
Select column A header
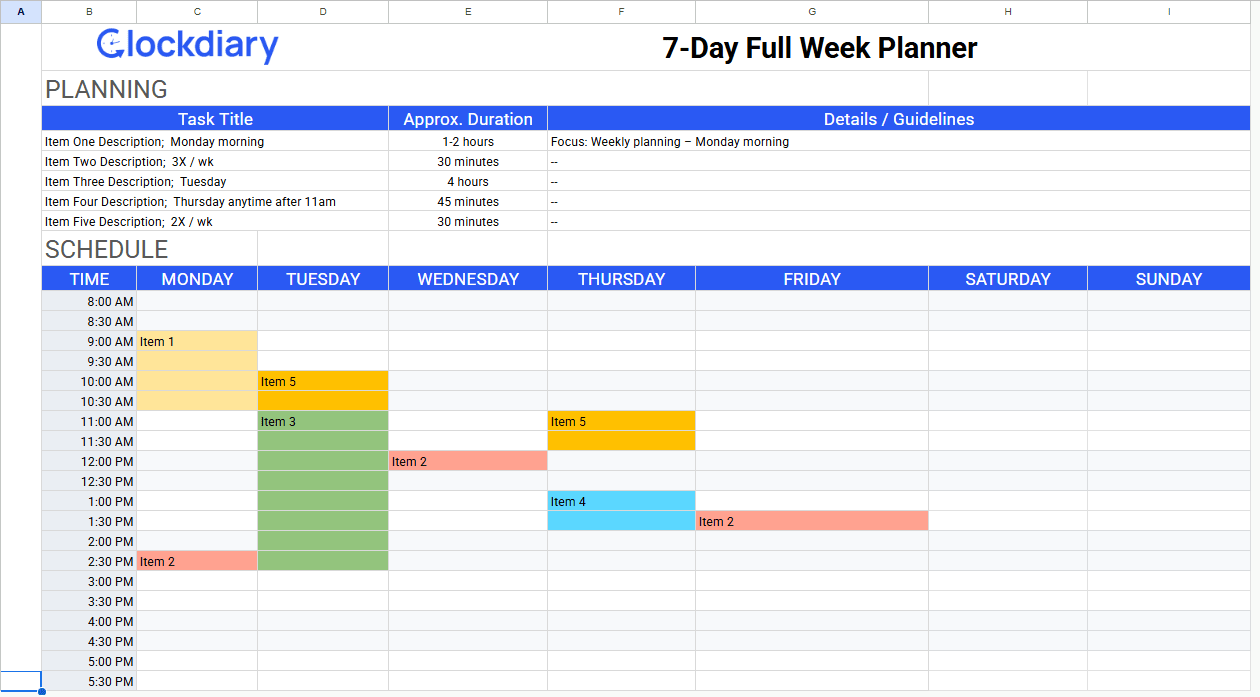pyautogui.click(x=21, y=11)
